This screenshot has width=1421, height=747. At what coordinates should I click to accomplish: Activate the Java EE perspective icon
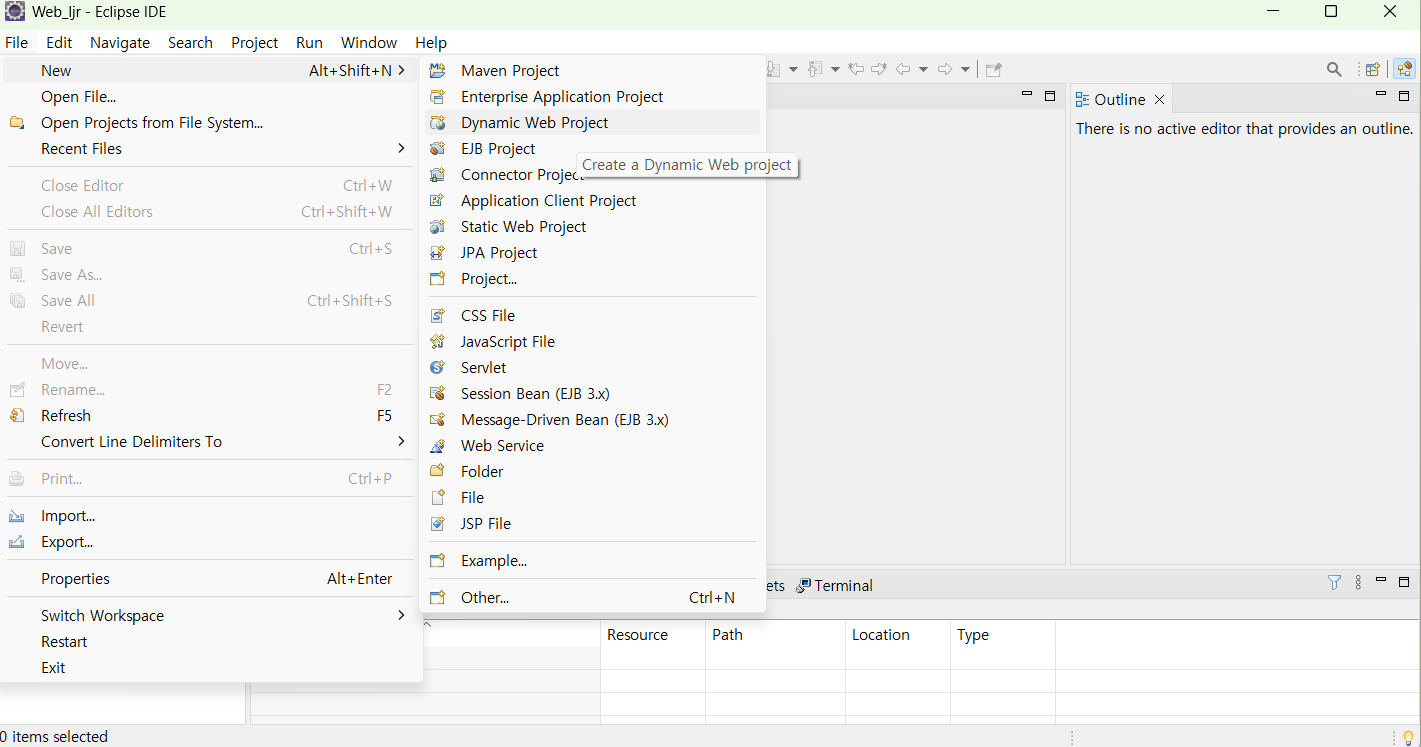click(x=1405, y=69)
